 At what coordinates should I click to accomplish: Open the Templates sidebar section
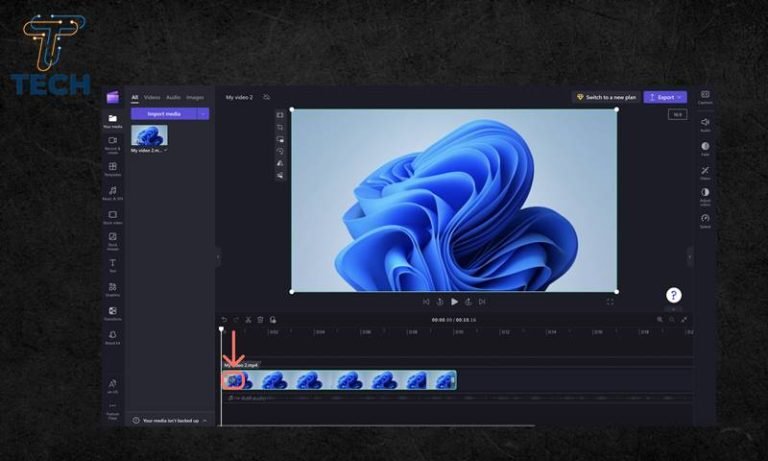[x=113, y=169]
